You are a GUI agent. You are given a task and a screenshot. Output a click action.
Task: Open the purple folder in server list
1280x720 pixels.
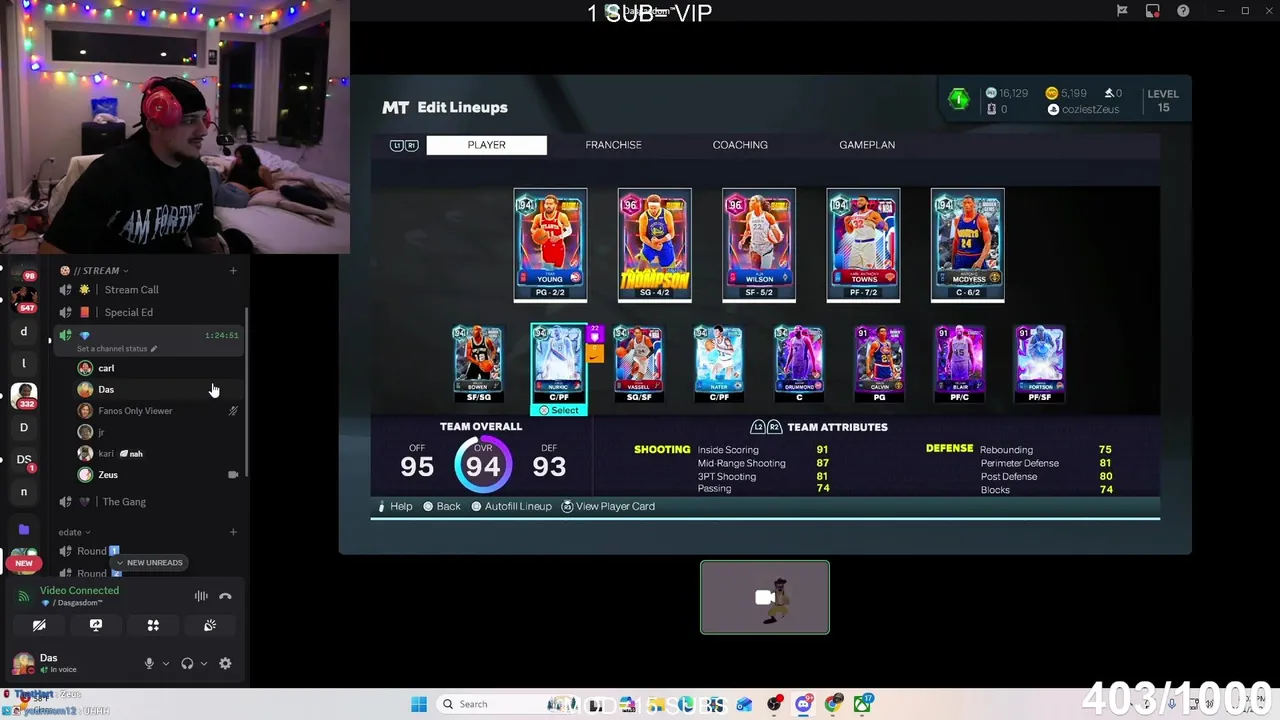[x=23, y=529]
